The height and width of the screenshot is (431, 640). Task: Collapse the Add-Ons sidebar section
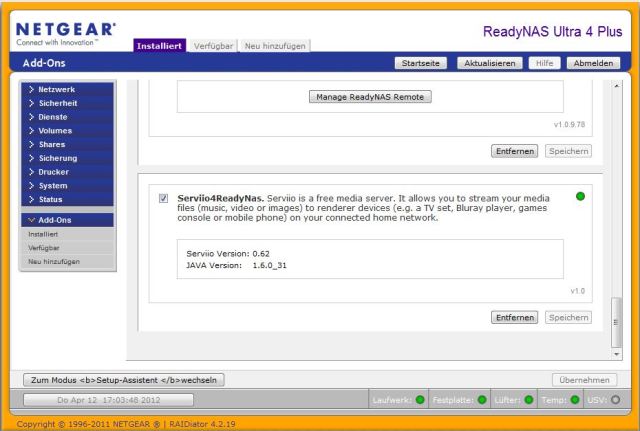67,220
